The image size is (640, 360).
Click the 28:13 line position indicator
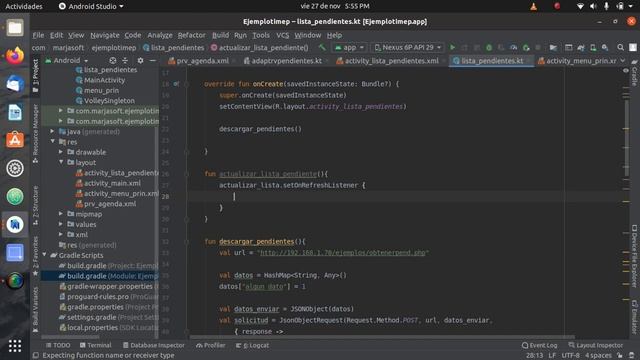point(534,356)
